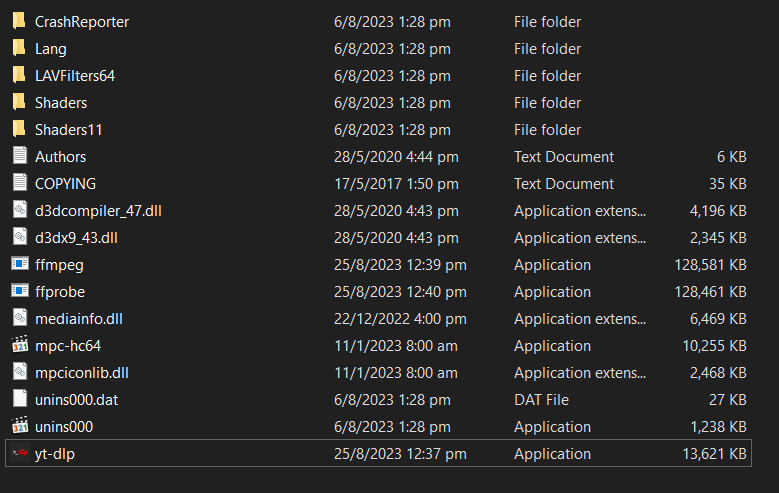Click the Shaders folder icon
The height and width of the screenshot is (493, 779).
coord(19,102)
